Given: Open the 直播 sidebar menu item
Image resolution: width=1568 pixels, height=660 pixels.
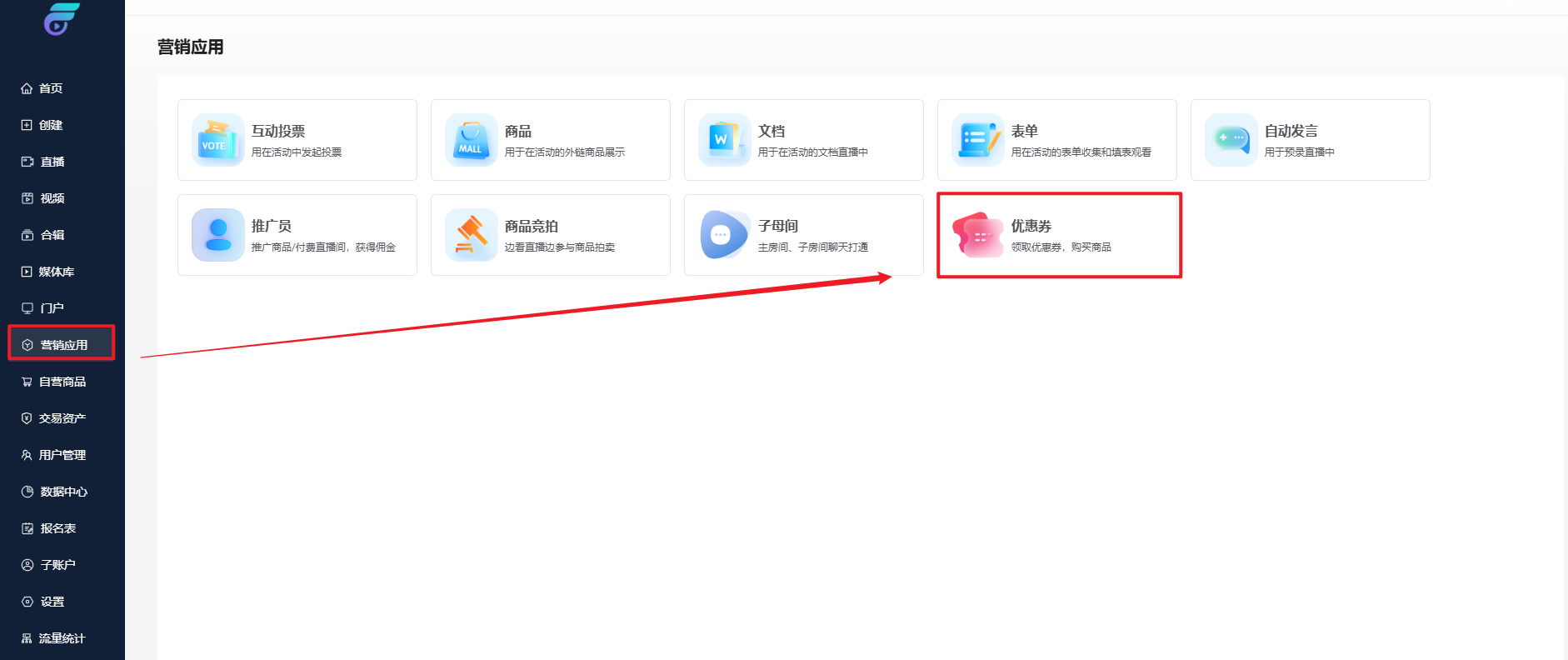Looking at the screenshot, I should point(52,162).
